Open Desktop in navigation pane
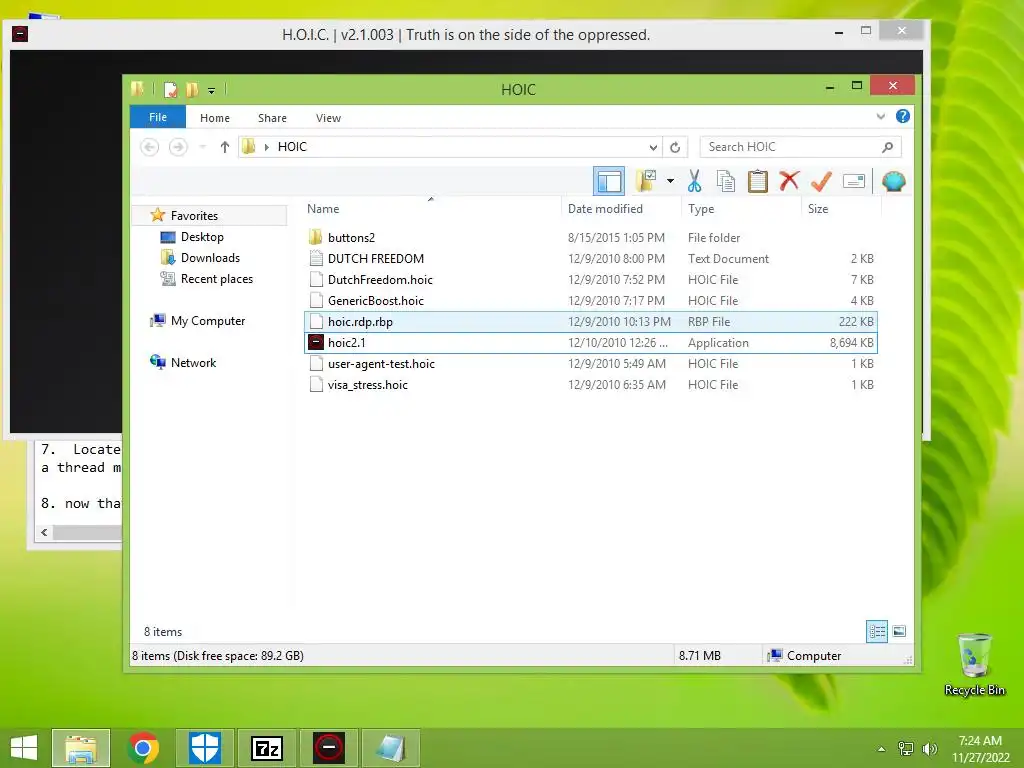 click(202, 236)
